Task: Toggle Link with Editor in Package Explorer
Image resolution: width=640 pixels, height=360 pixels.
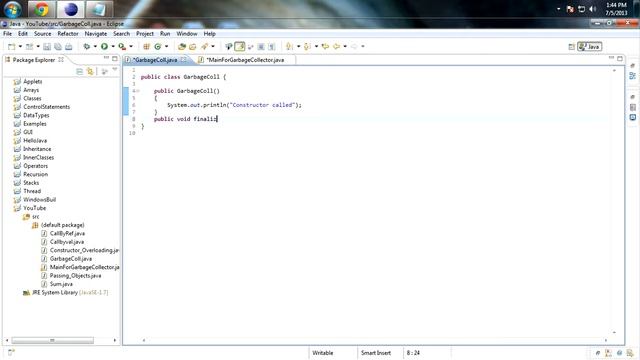Action: point(90,72)
